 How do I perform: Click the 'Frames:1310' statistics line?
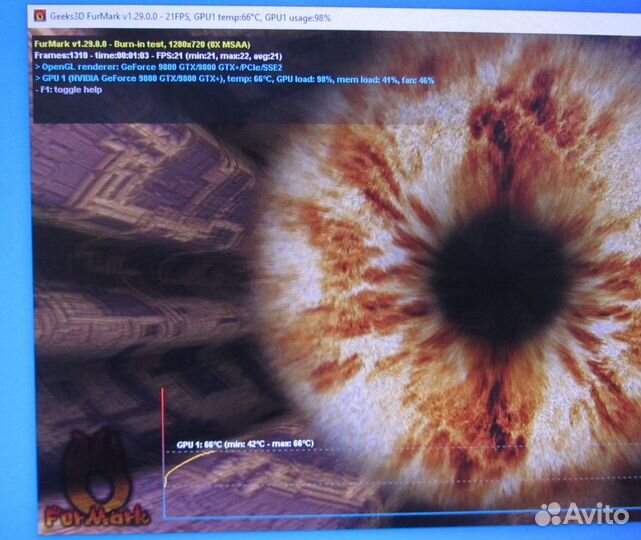pyautogui.click(x=158, y=56)
